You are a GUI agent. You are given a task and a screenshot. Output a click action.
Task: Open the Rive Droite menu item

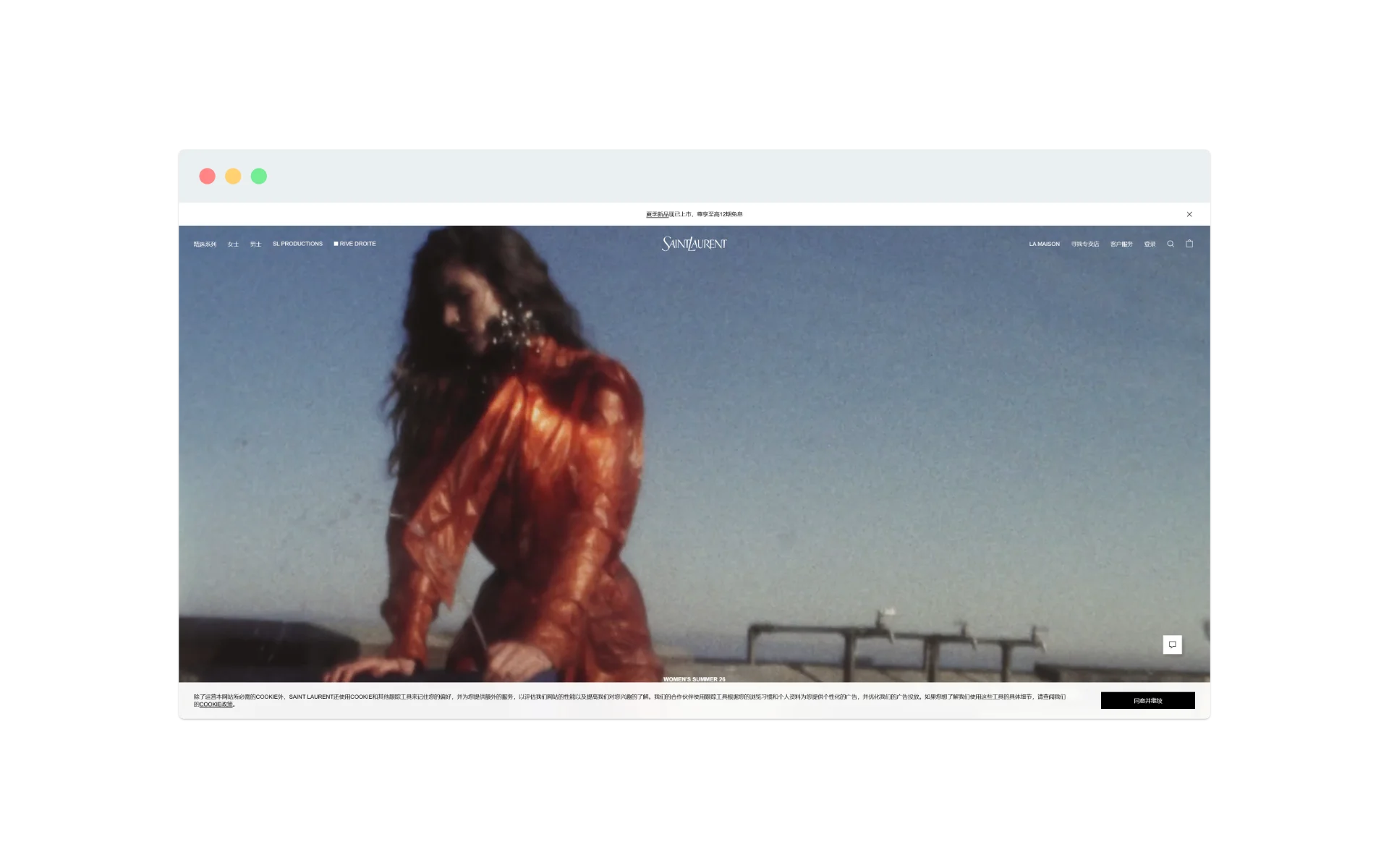coord(355,244)
